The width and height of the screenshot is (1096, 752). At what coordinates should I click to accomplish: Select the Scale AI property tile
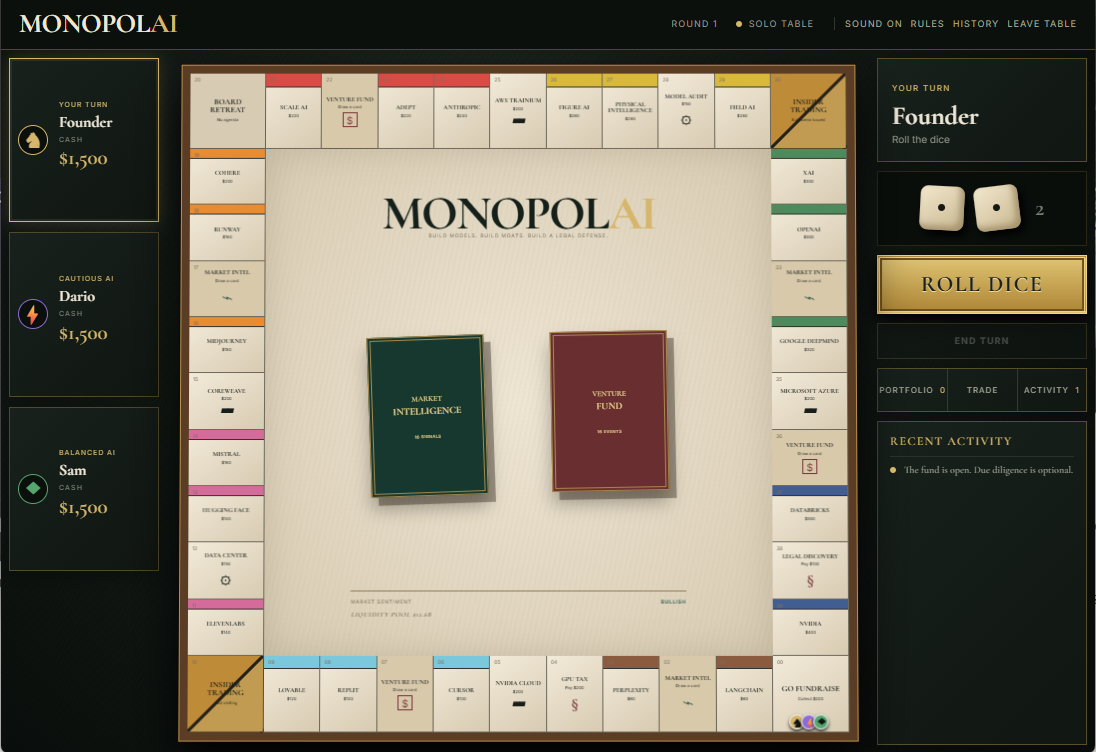(x=294, y=110)
